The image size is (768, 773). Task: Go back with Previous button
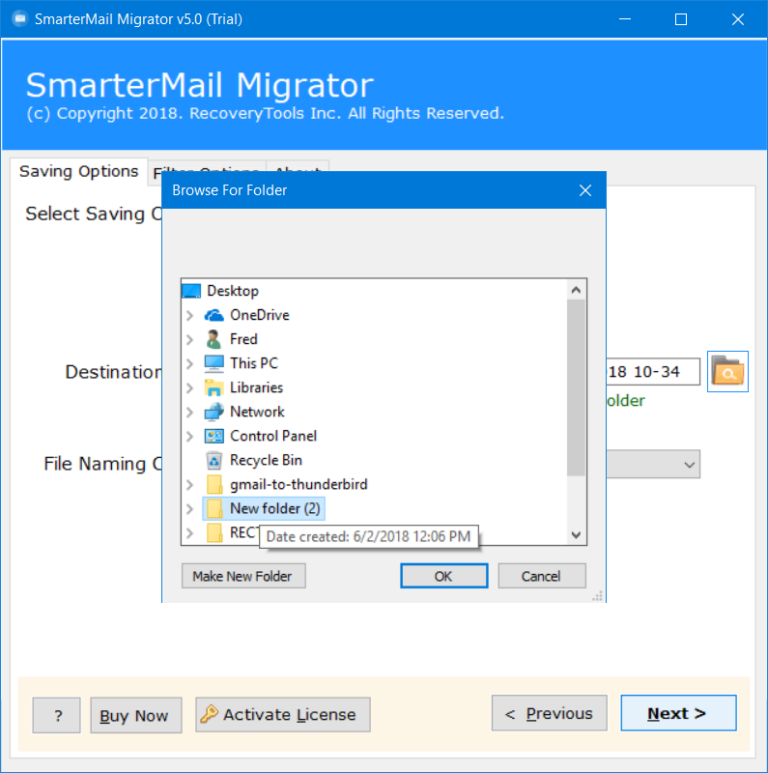[549, 713]
